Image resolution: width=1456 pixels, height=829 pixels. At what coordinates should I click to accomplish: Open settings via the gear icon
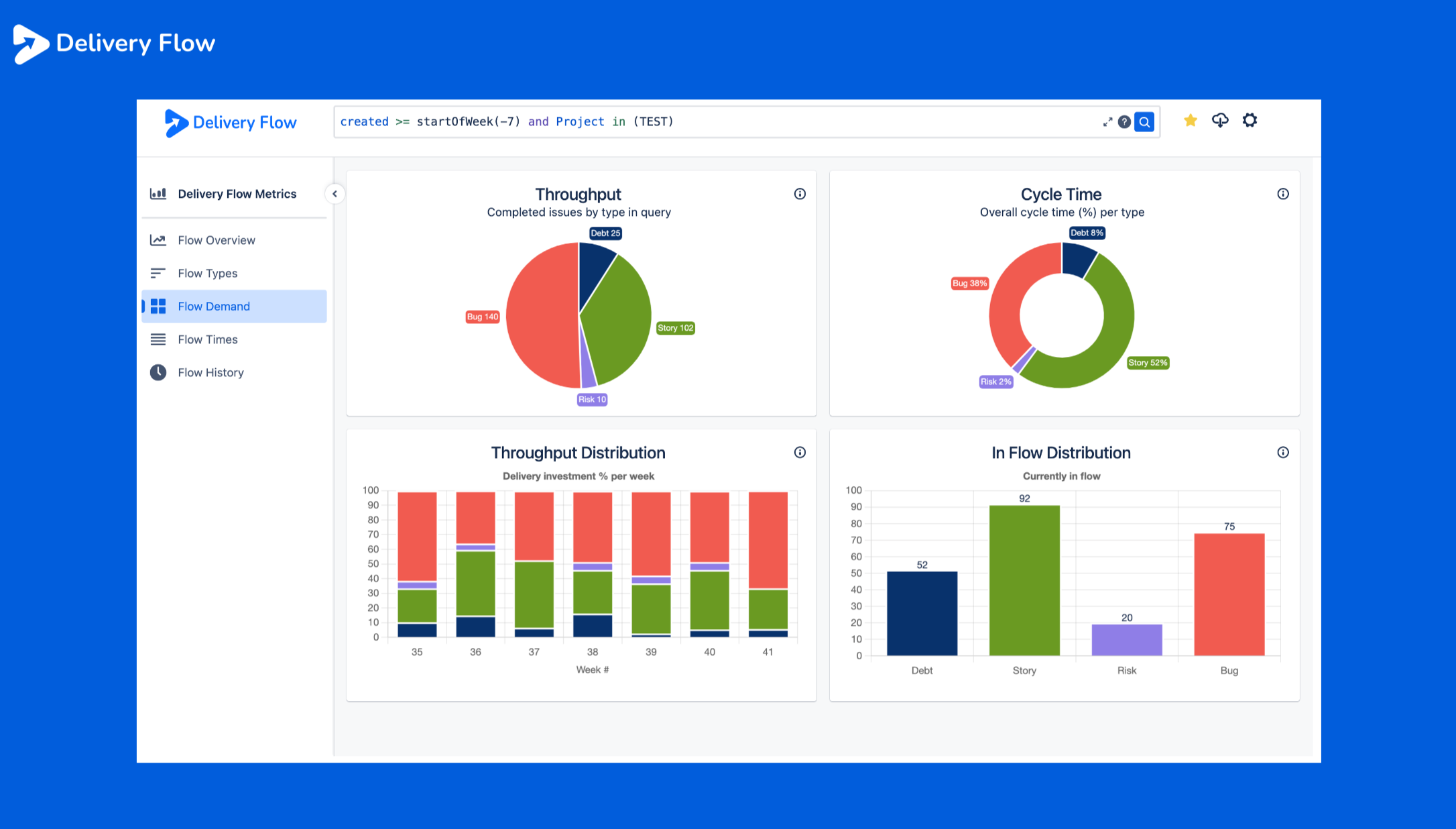[1250, 121]
